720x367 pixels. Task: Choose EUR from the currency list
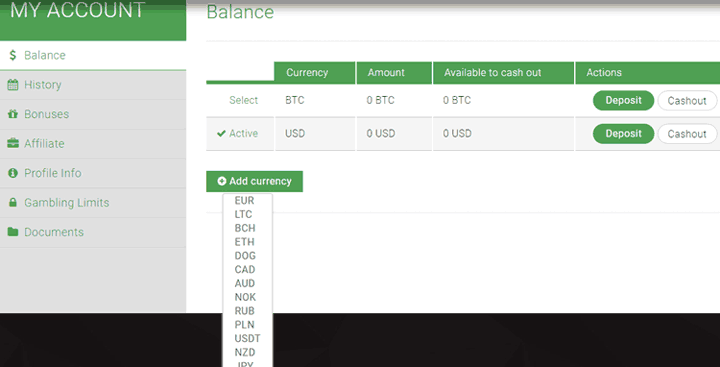244,201
